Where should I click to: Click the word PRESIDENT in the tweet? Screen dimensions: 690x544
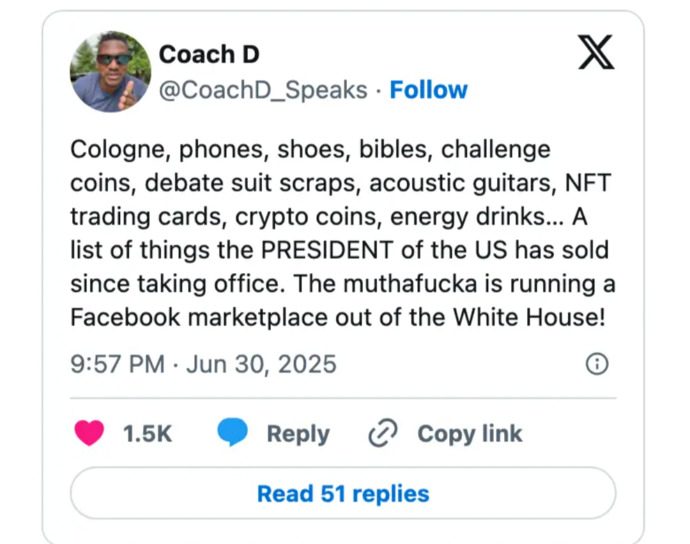(x=327, y=250)
